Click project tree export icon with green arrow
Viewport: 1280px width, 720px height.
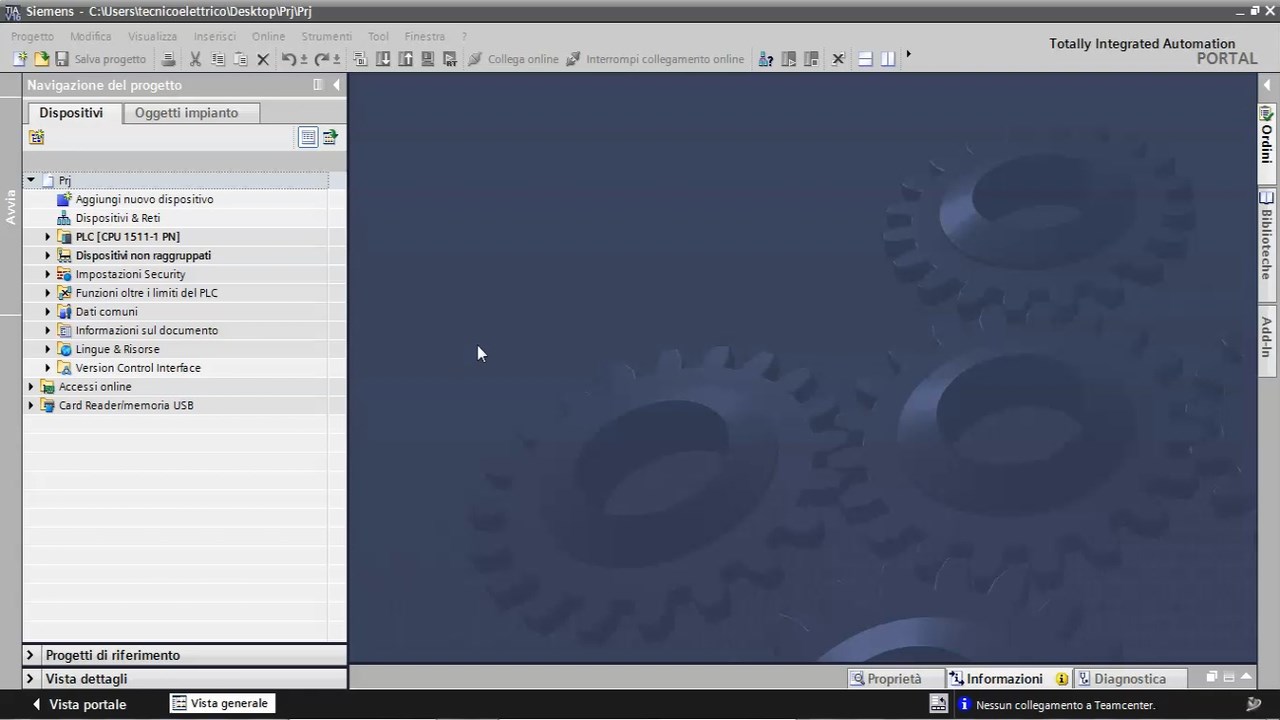(x=330, y=137)
